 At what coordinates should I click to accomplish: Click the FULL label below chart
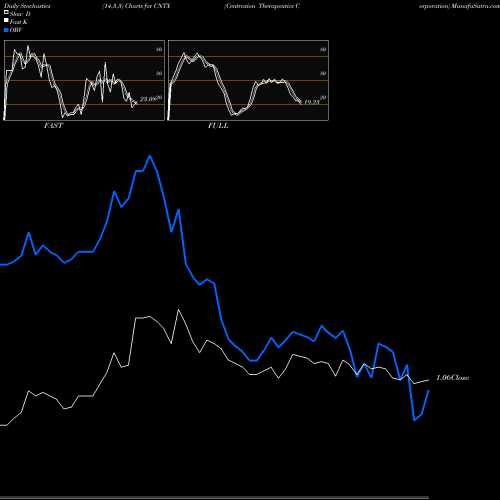pyautogui.click(x=218, y=126)
